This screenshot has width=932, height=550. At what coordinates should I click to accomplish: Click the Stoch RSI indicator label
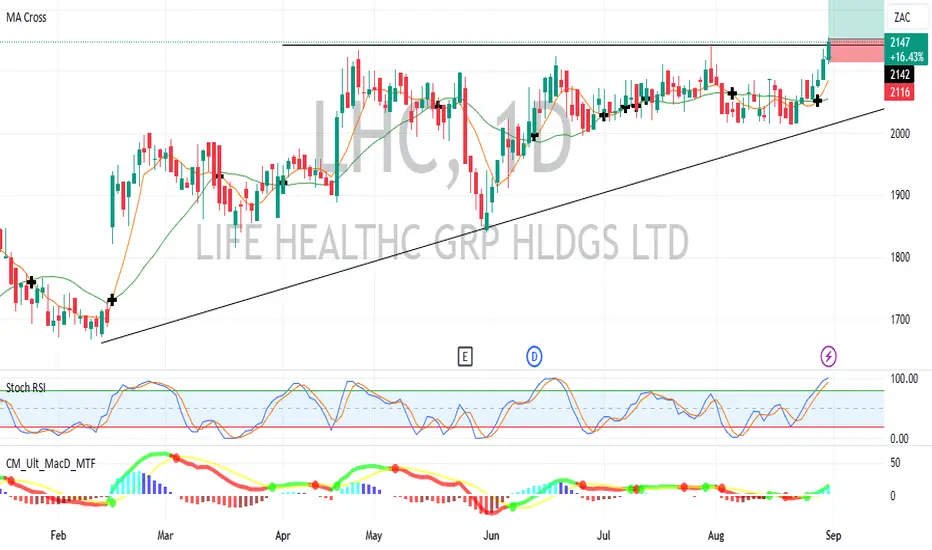coord(26,388)
